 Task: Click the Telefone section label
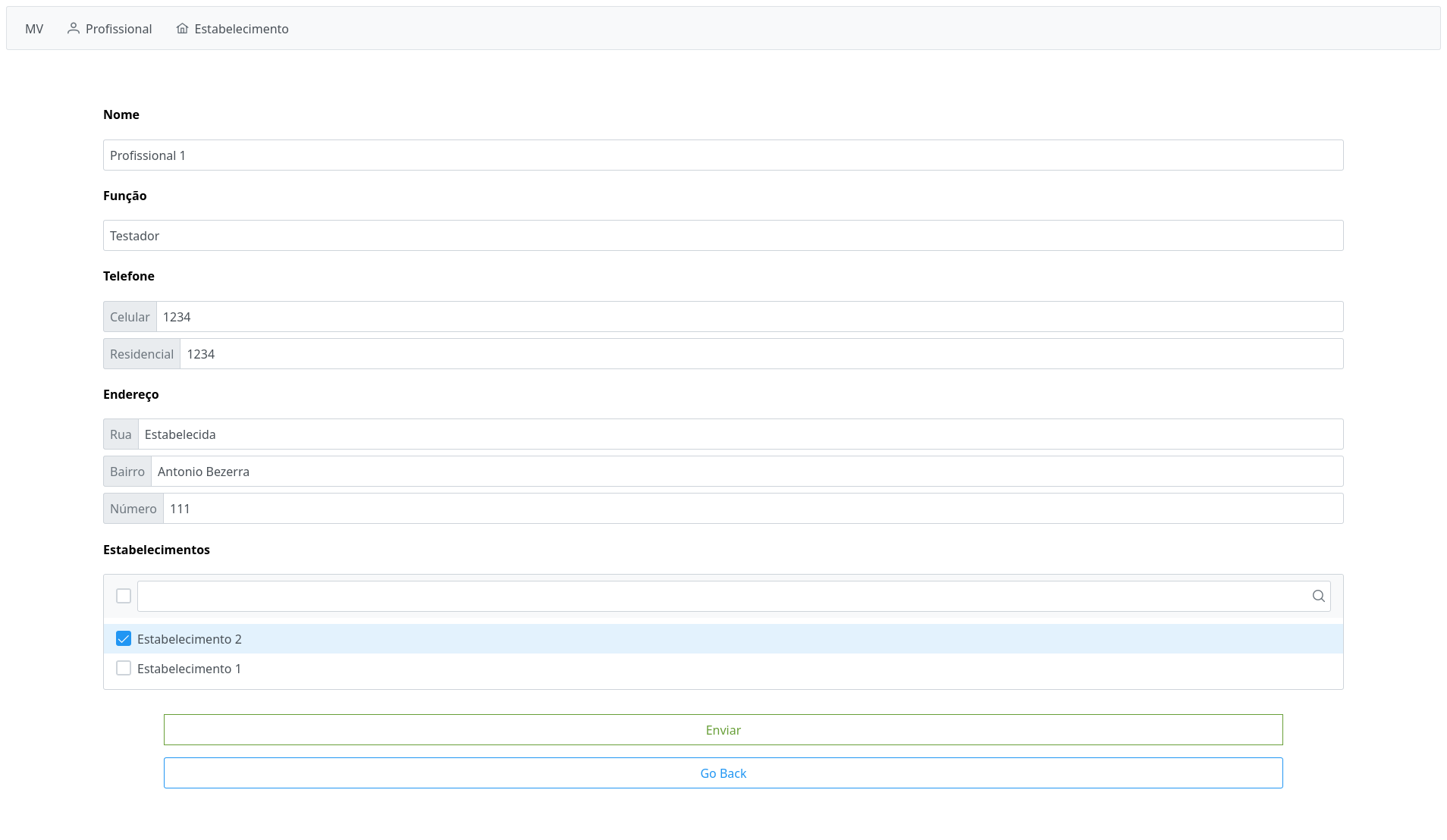tap(129, 276)
